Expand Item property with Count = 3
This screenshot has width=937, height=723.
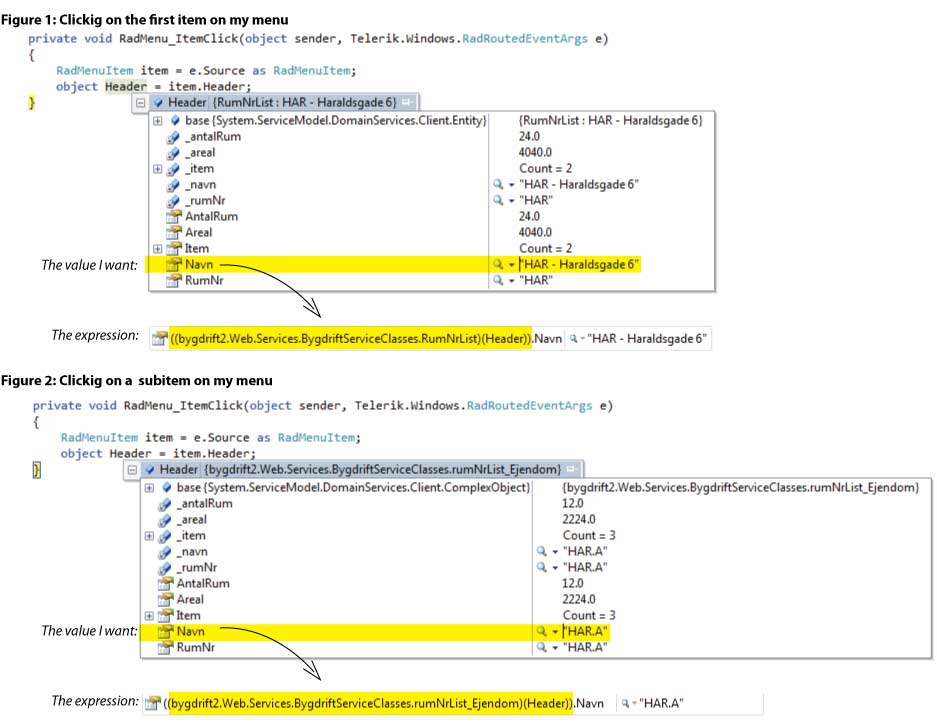pyautogui.click(x=149, y=615)
